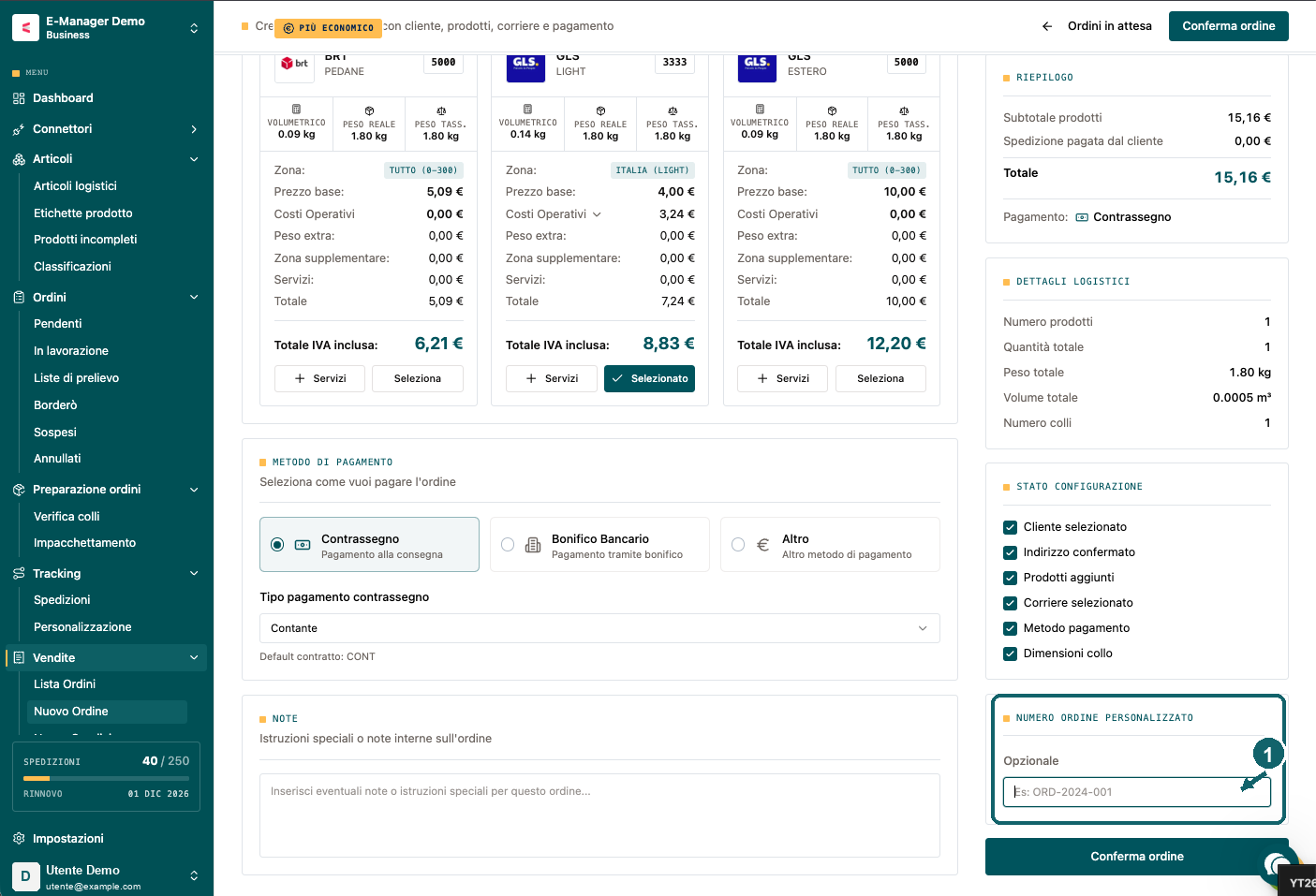The image size is (1316, 896).
Task: Collapse the Tracking section chevron
Action: [194, 574]
